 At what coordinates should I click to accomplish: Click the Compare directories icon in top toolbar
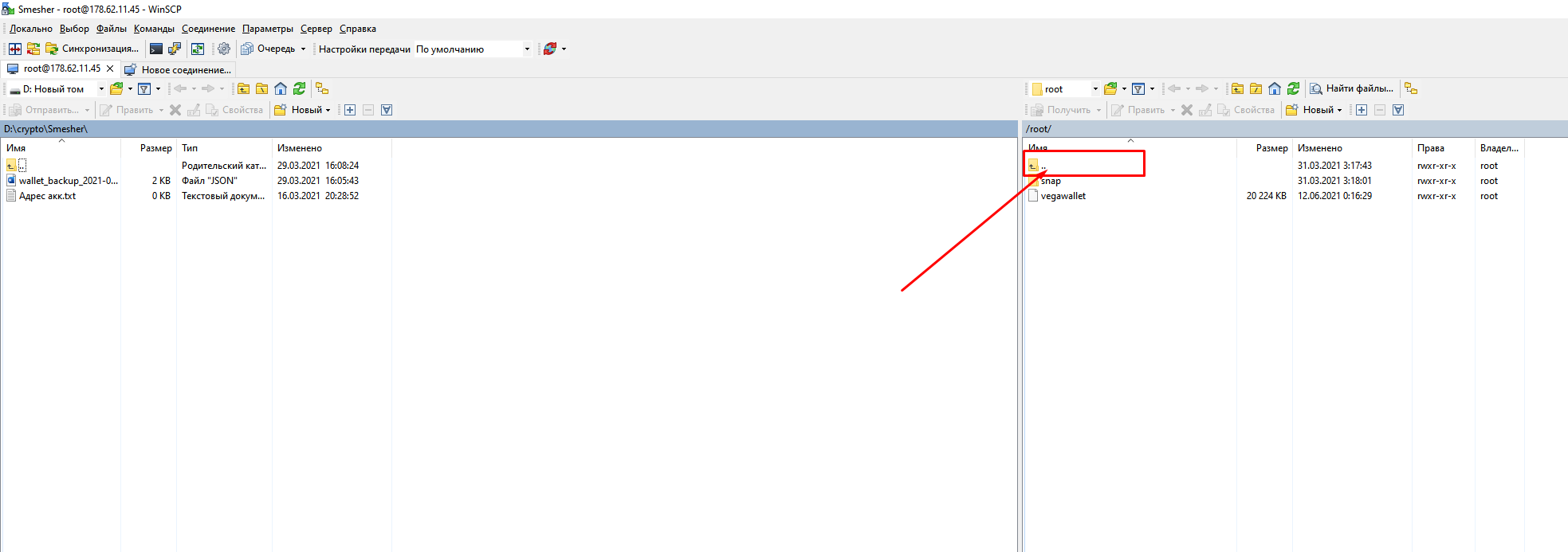pyautogui.click(x=33, y=49)
